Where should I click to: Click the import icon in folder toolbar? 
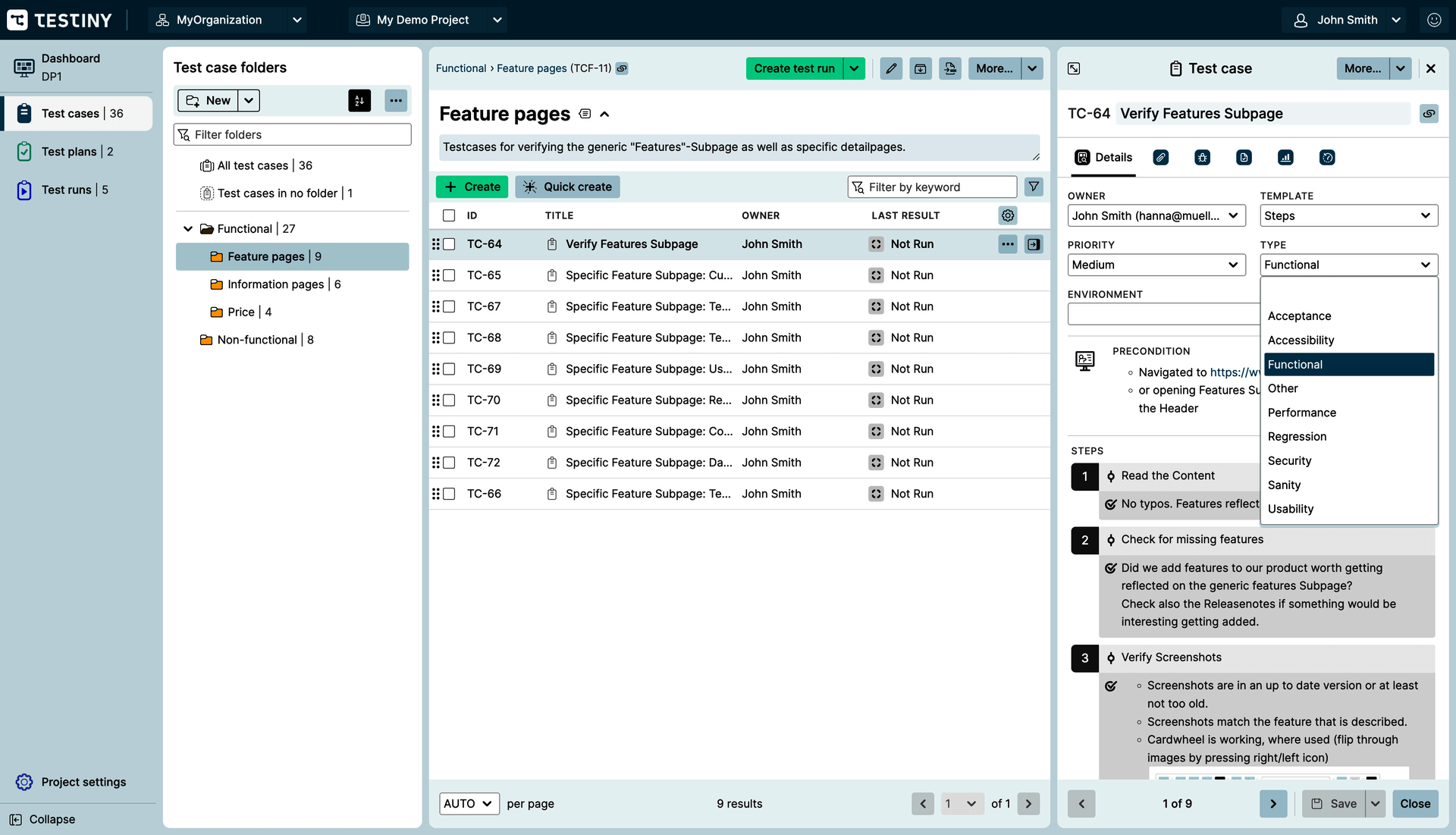950,68
